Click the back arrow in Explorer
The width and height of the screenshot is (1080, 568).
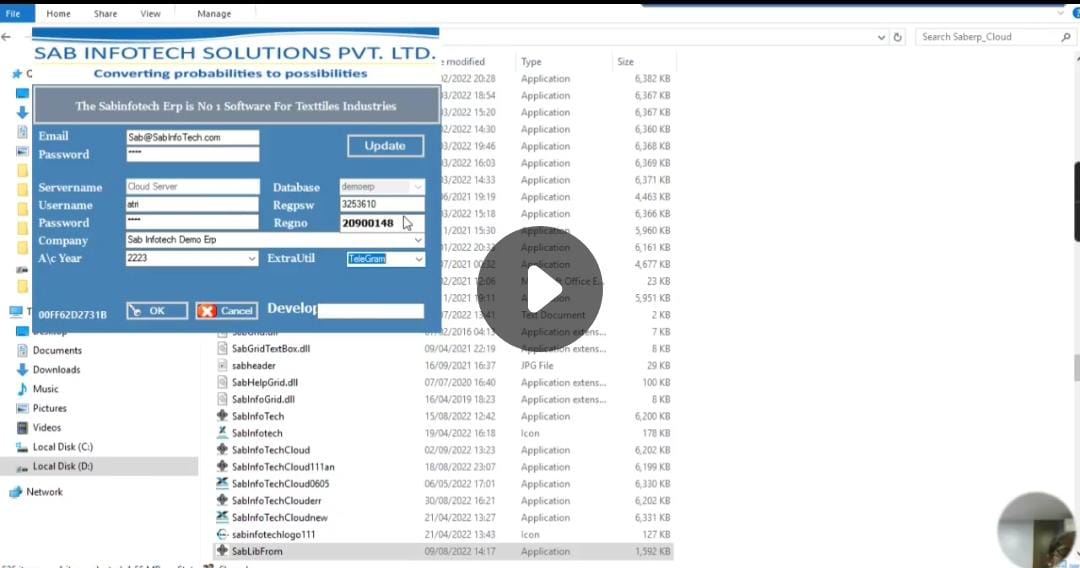coord(7,37)
